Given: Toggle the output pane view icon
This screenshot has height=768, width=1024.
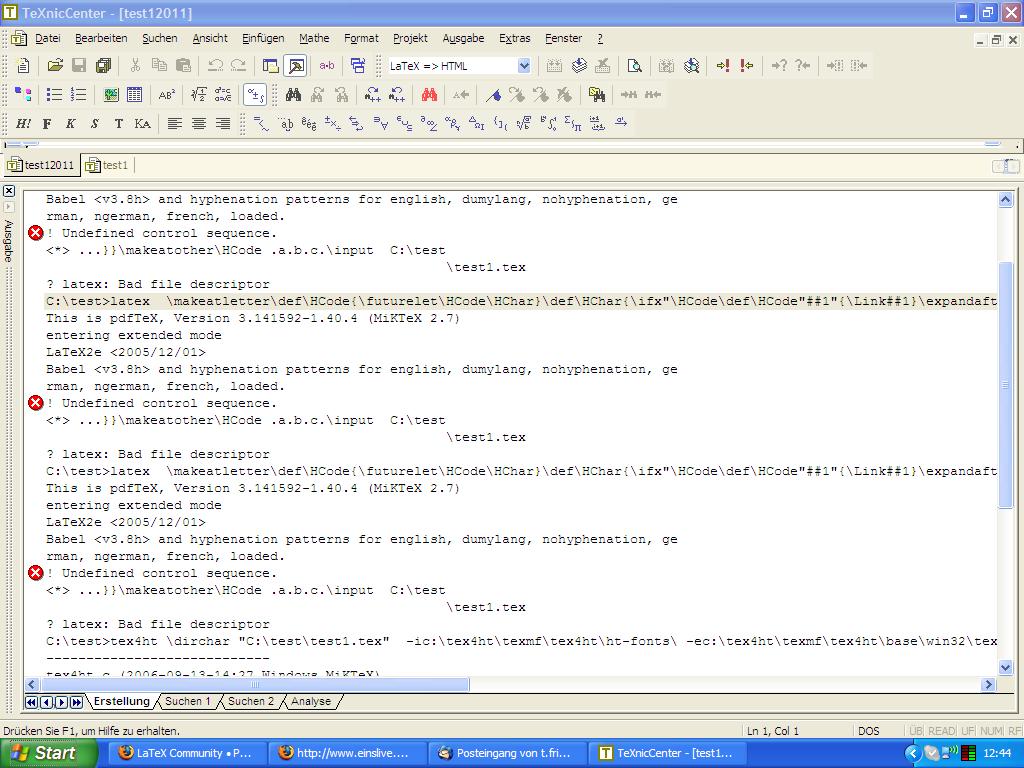Looking at the screenshot, I should tap(295, 65).
